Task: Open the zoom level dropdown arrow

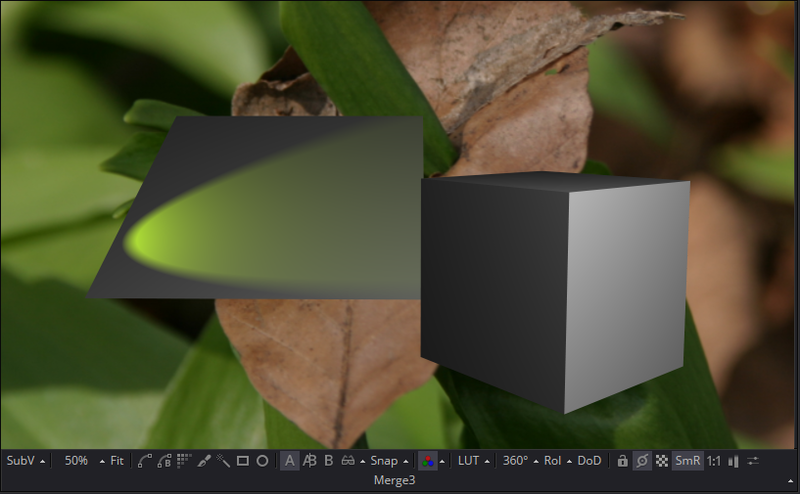Action: (x=102, y=461)
